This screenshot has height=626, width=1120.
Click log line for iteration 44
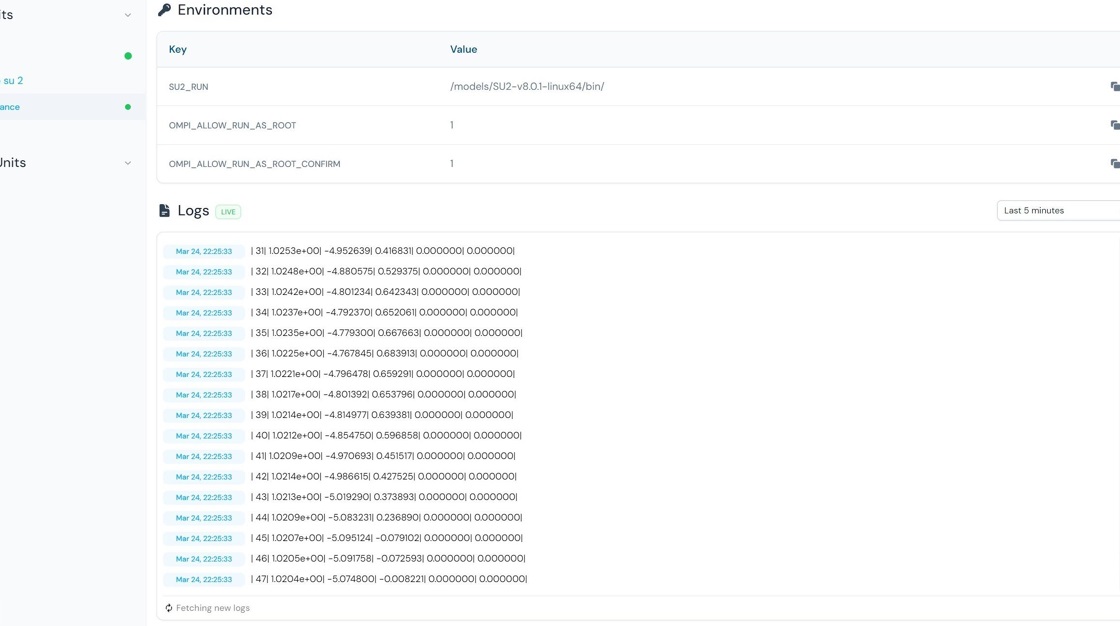point(386,517)
